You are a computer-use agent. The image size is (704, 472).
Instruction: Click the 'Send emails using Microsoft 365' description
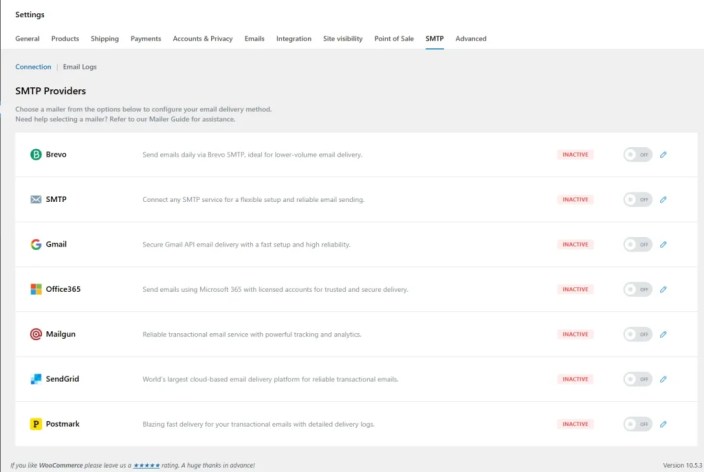(275, 289)
